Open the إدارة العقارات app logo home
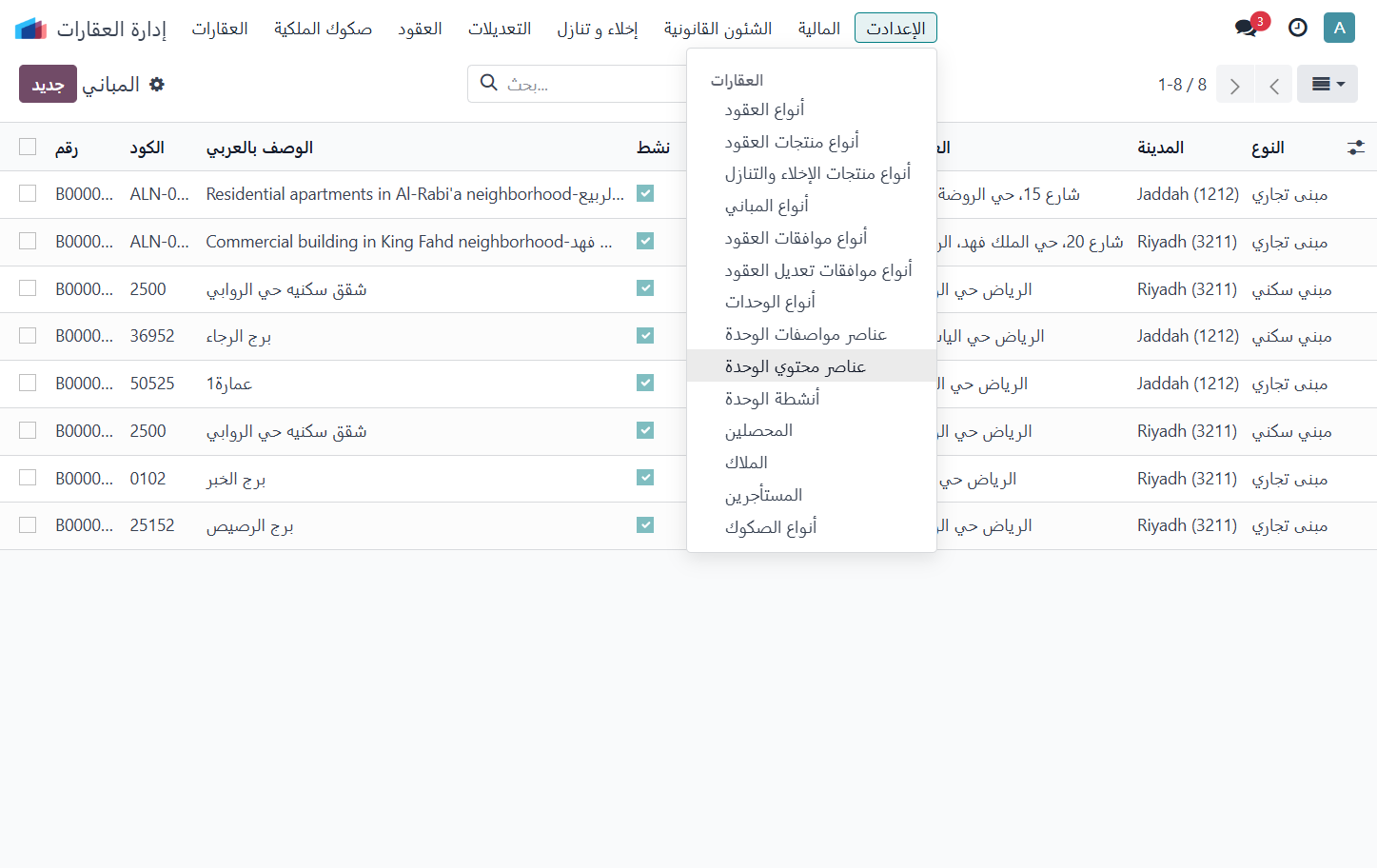The height and width of the screenshot is (868, 1377). coord(30,29)
